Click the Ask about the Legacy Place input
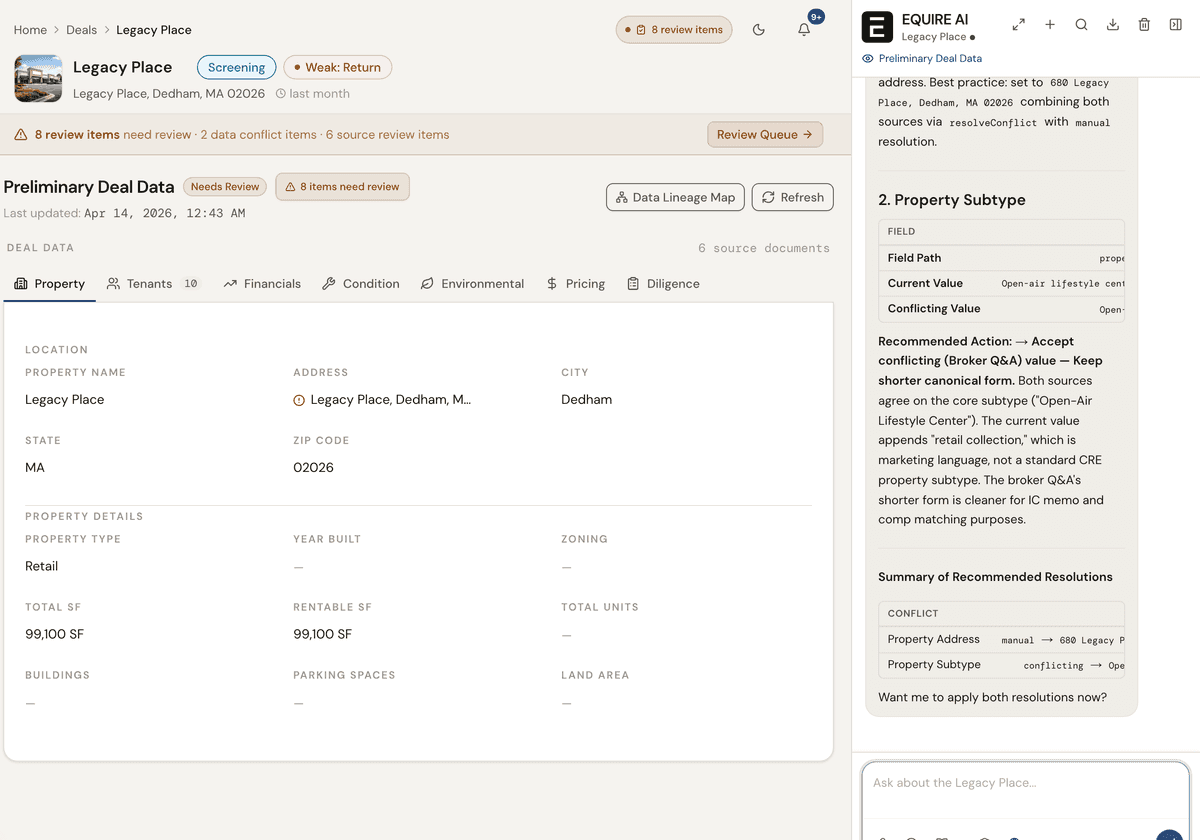 click(1025, 783)
